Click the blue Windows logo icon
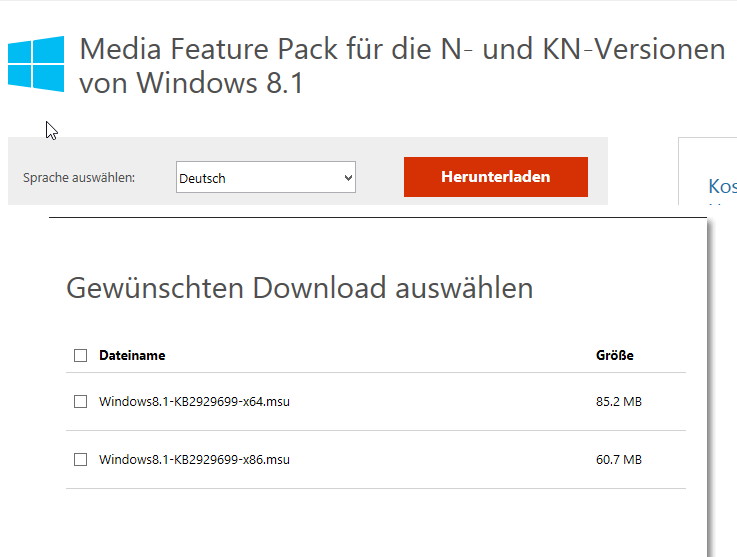 pos(36,63)
